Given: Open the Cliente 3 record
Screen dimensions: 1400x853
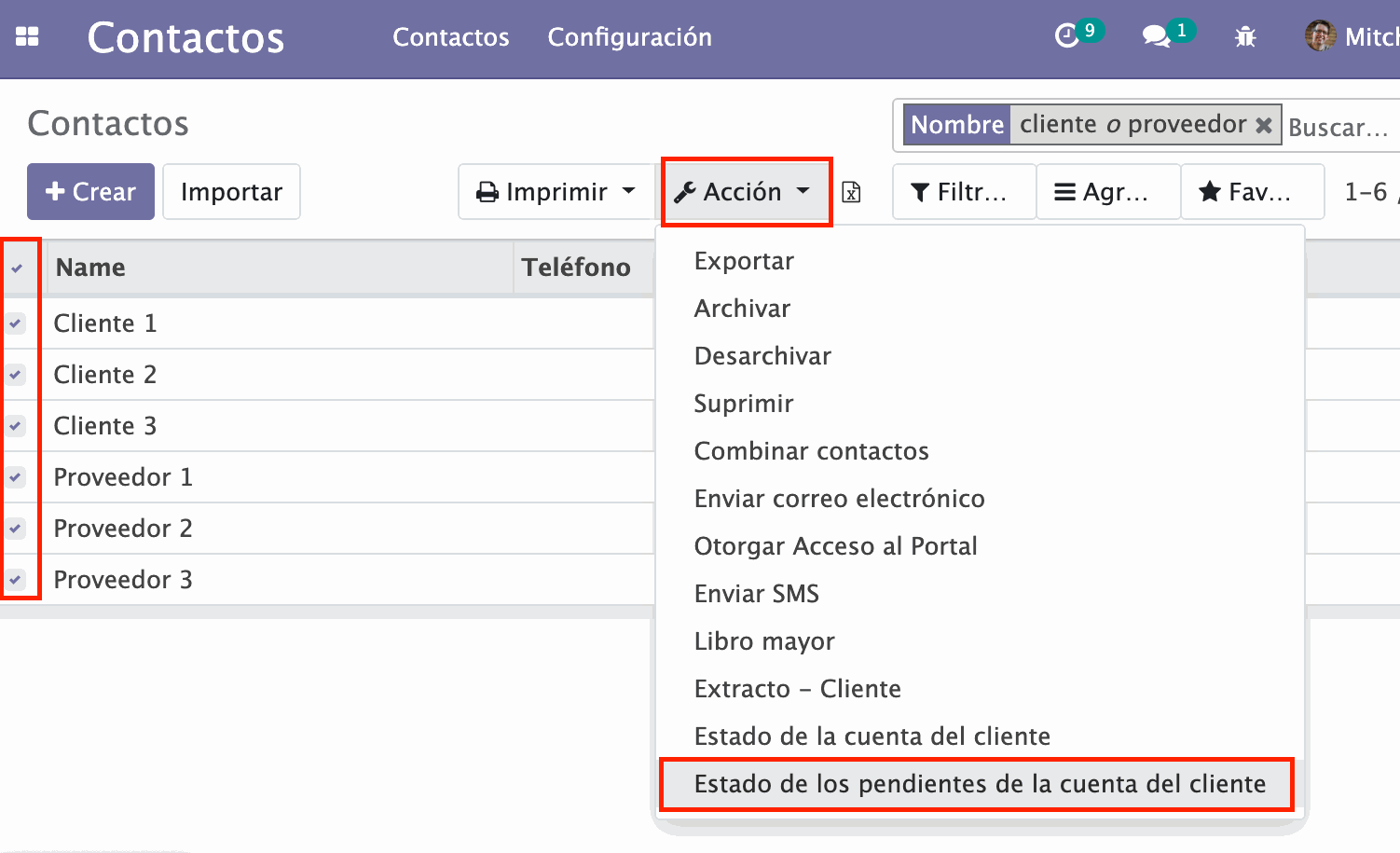Looking at the screenshot, I should [x=105, y=426].
